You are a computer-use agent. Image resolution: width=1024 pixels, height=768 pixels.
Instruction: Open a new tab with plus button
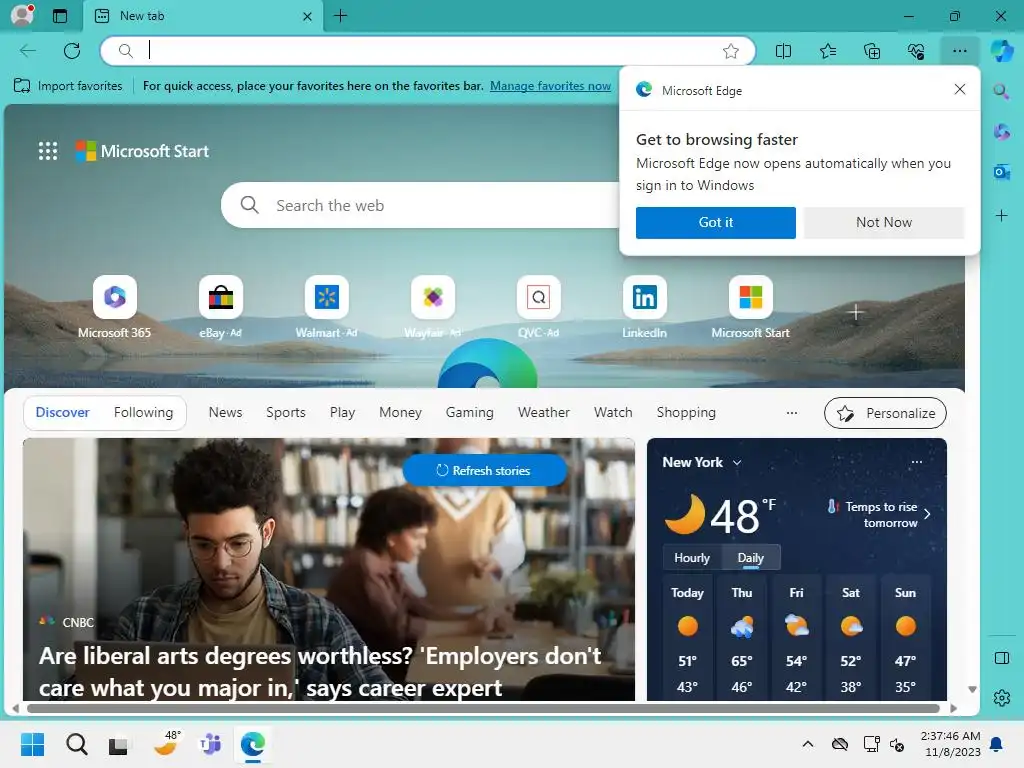(340, 16)
